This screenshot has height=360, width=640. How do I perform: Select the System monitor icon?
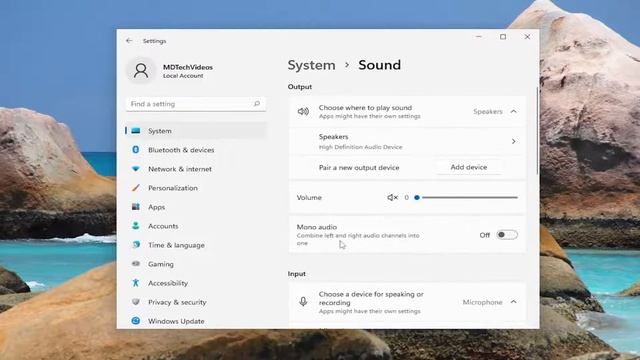click(x=136, y=131)
